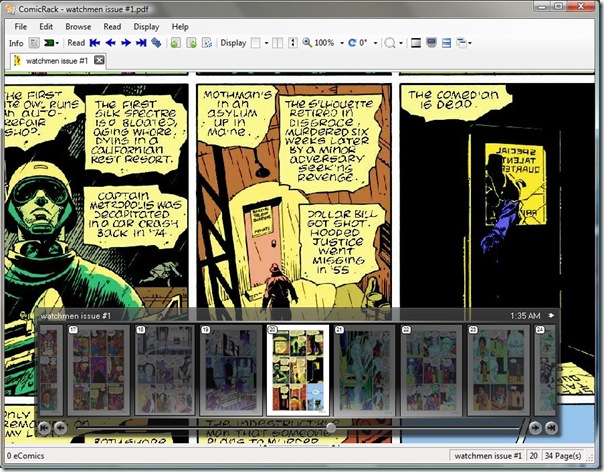Screen dimensions: 604x472
Task: Open the Help menu
Action: point(180,27)
